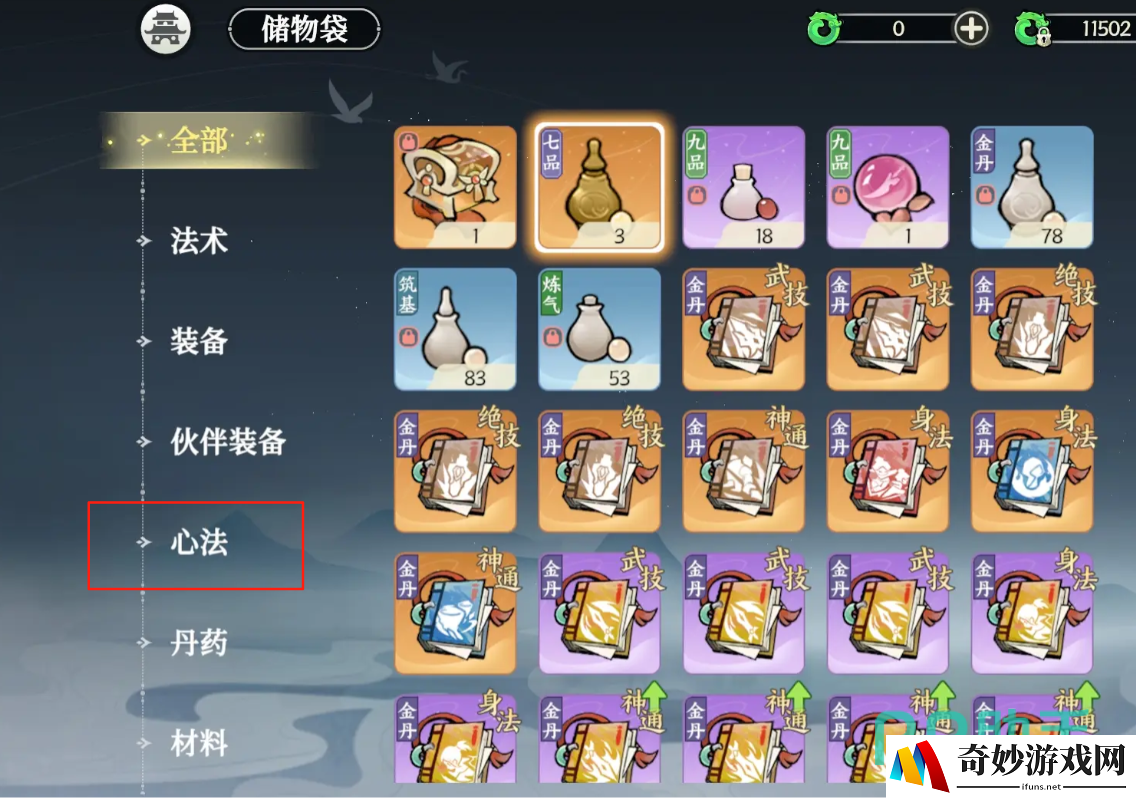The height and width of the screenshot is (798, 1136).
Task: Open the blue 身法 skill book
Action: [x=1032, y=471]
